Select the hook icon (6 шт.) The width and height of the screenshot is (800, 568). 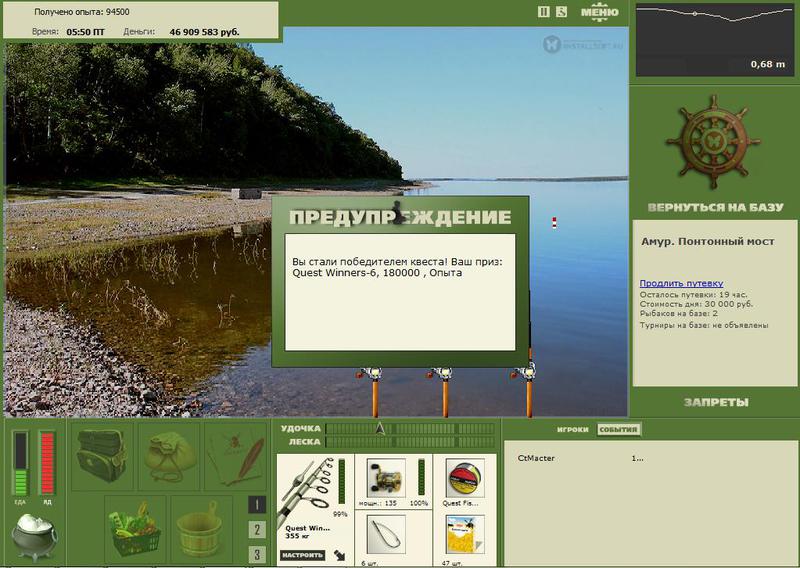click(386, 534)
